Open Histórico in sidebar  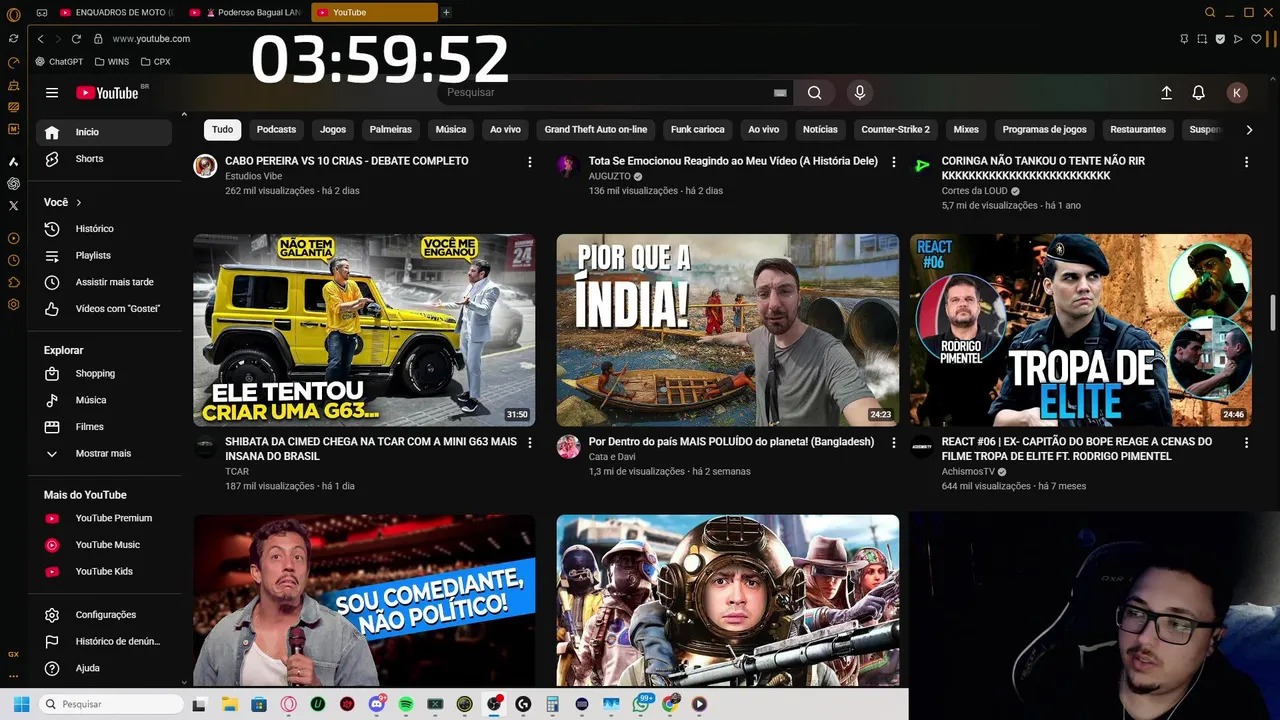click(x=104, y=229)
